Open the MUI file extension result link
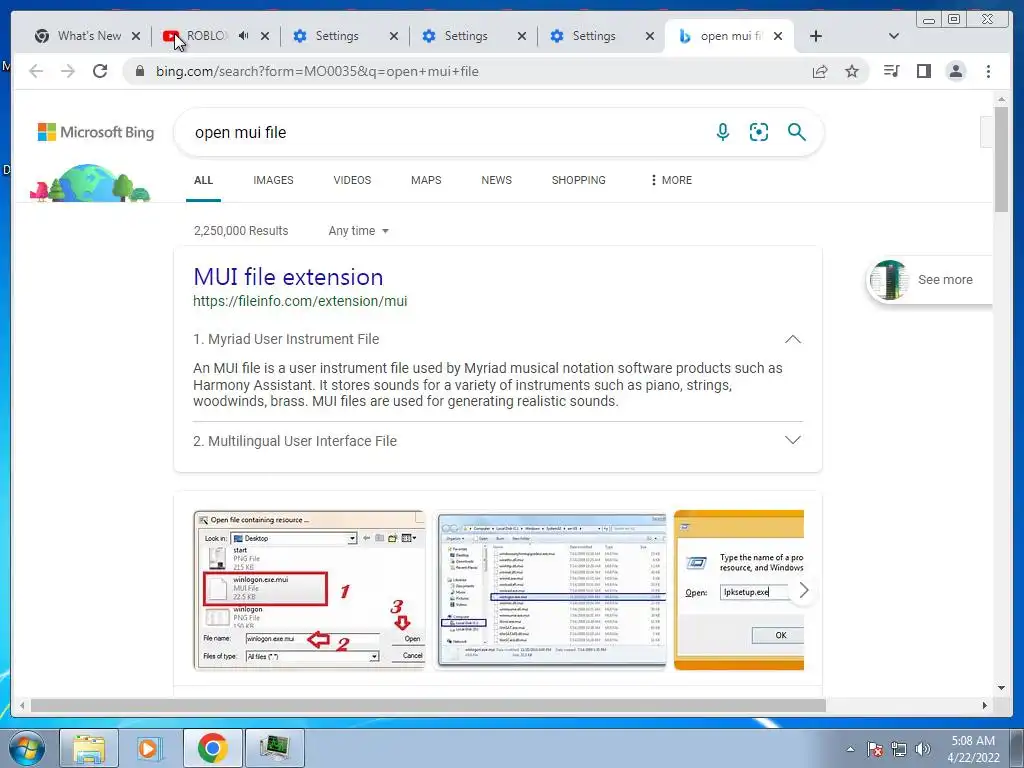The height and width of the screenshot is (768, 1024). pos(288,277)
